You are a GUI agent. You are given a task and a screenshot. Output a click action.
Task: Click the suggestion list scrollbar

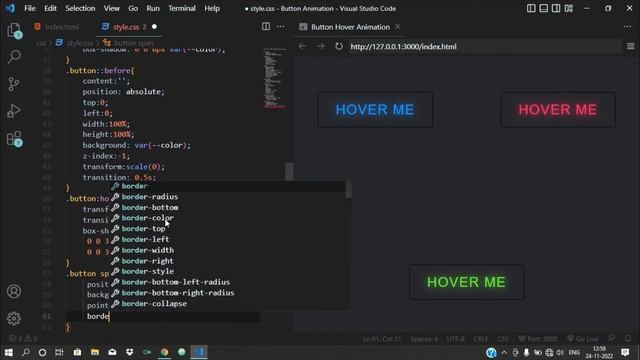[348, 190]
